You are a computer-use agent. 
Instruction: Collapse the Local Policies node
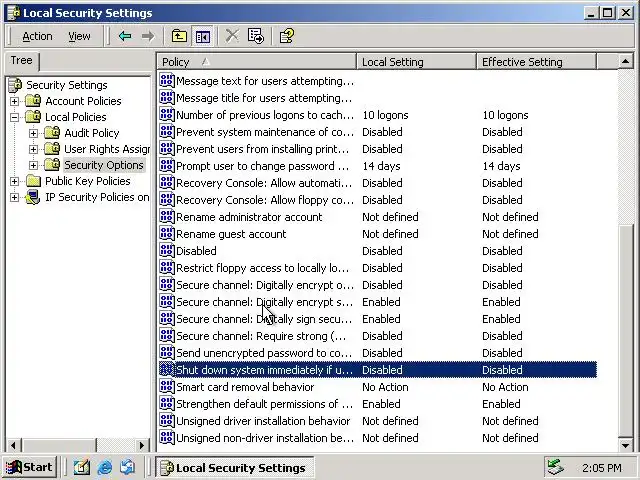(x=14, y=117)
